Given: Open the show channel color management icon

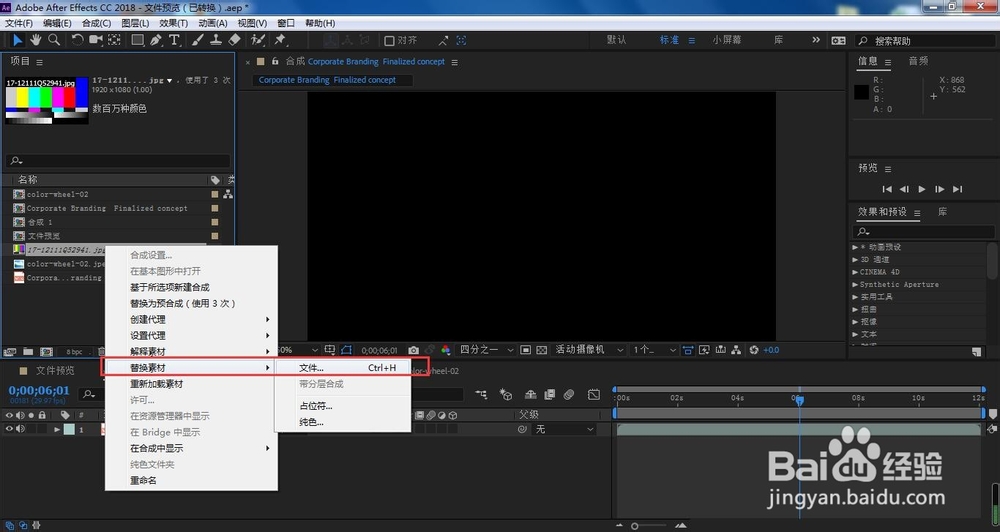Looking at the screenshot, I should click(446, 350).
